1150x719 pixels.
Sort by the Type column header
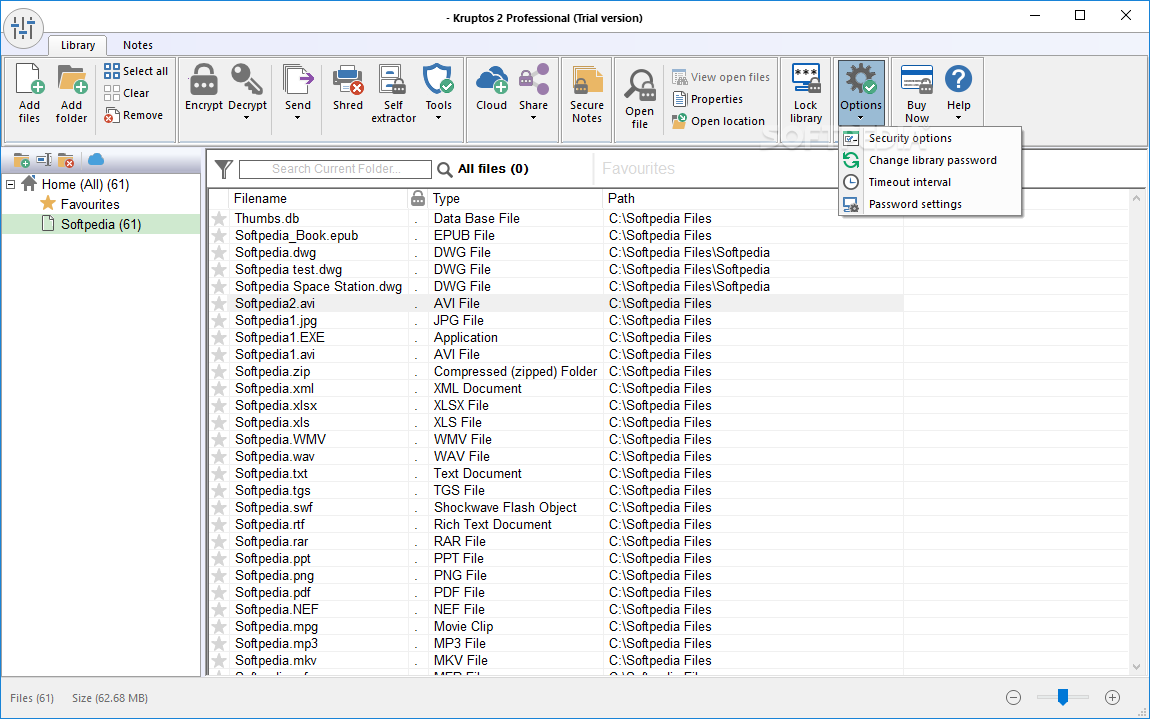pyautogui.click(x=514, y=199)
